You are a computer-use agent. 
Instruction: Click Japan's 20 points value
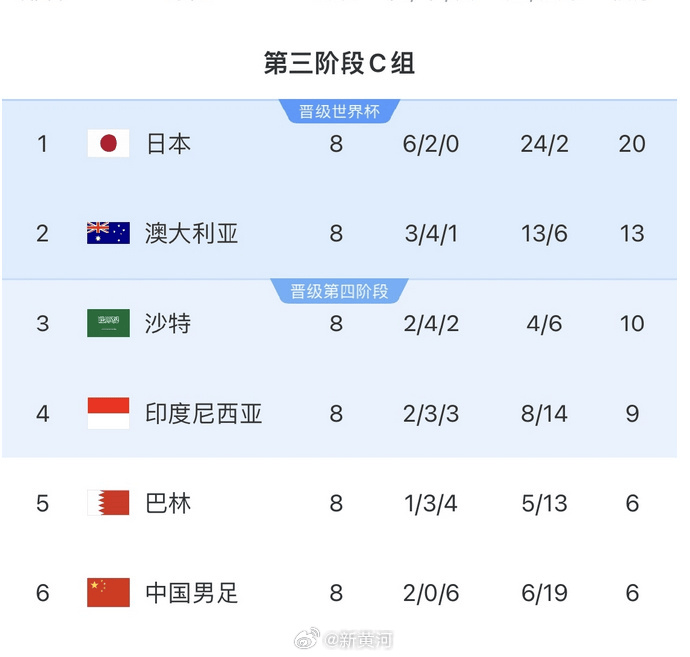pyautogui.click(x=632, y=144)
